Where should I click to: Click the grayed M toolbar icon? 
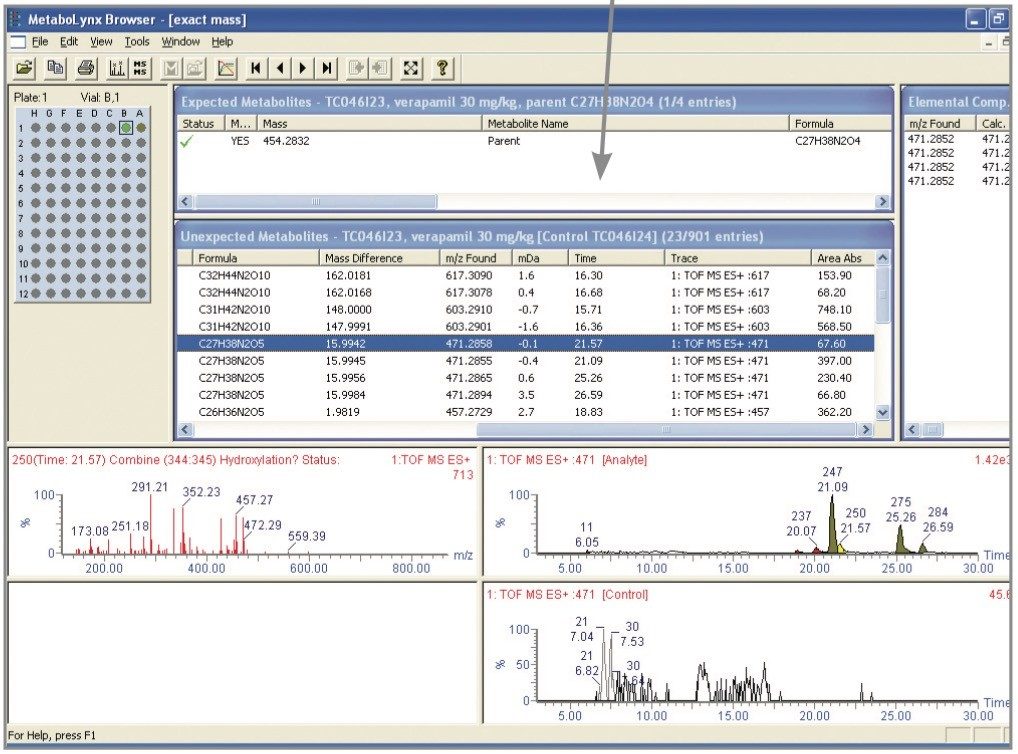pyautogui.click(x=171, y=68)
